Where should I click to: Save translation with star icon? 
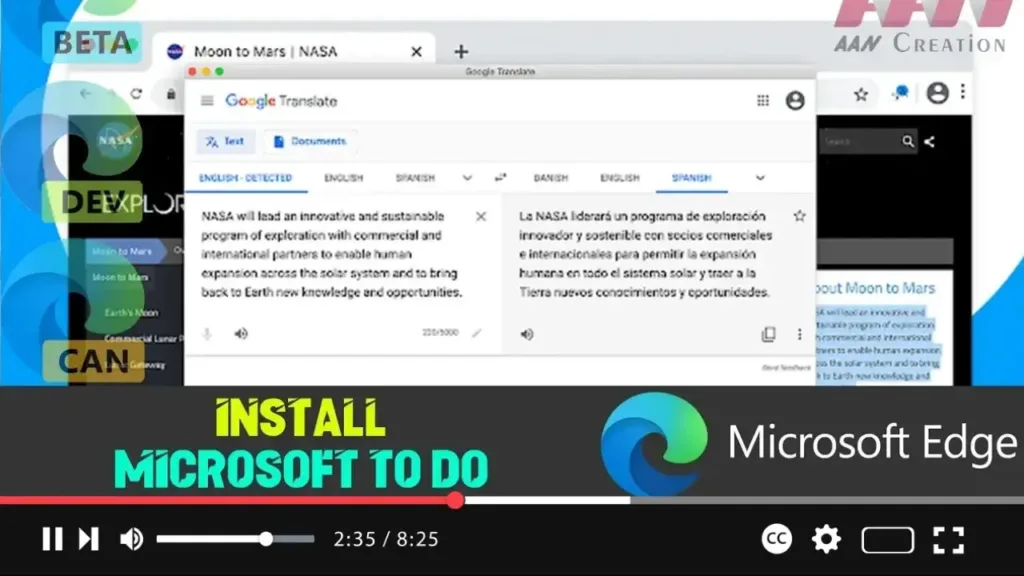tap(799, 216)
